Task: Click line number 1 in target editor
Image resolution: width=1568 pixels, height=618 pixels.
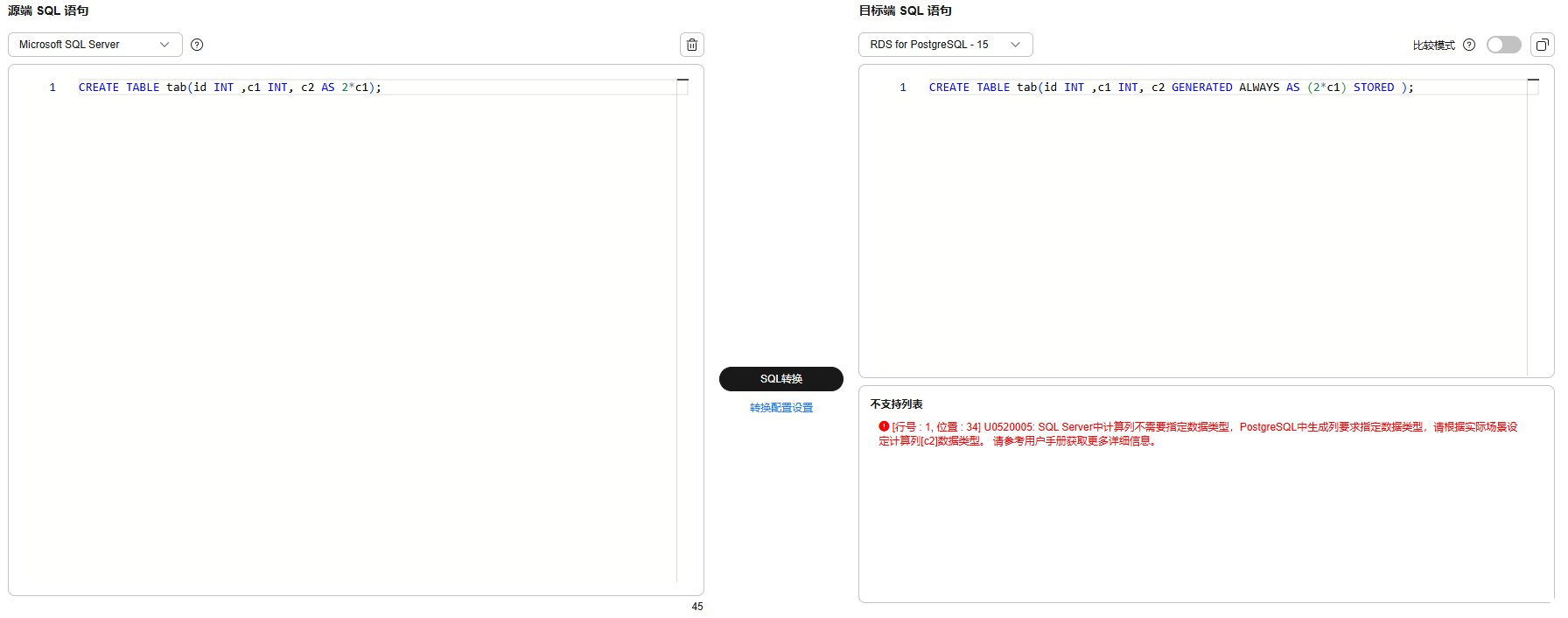Action: pyautogui.click(x=903, y=88)
